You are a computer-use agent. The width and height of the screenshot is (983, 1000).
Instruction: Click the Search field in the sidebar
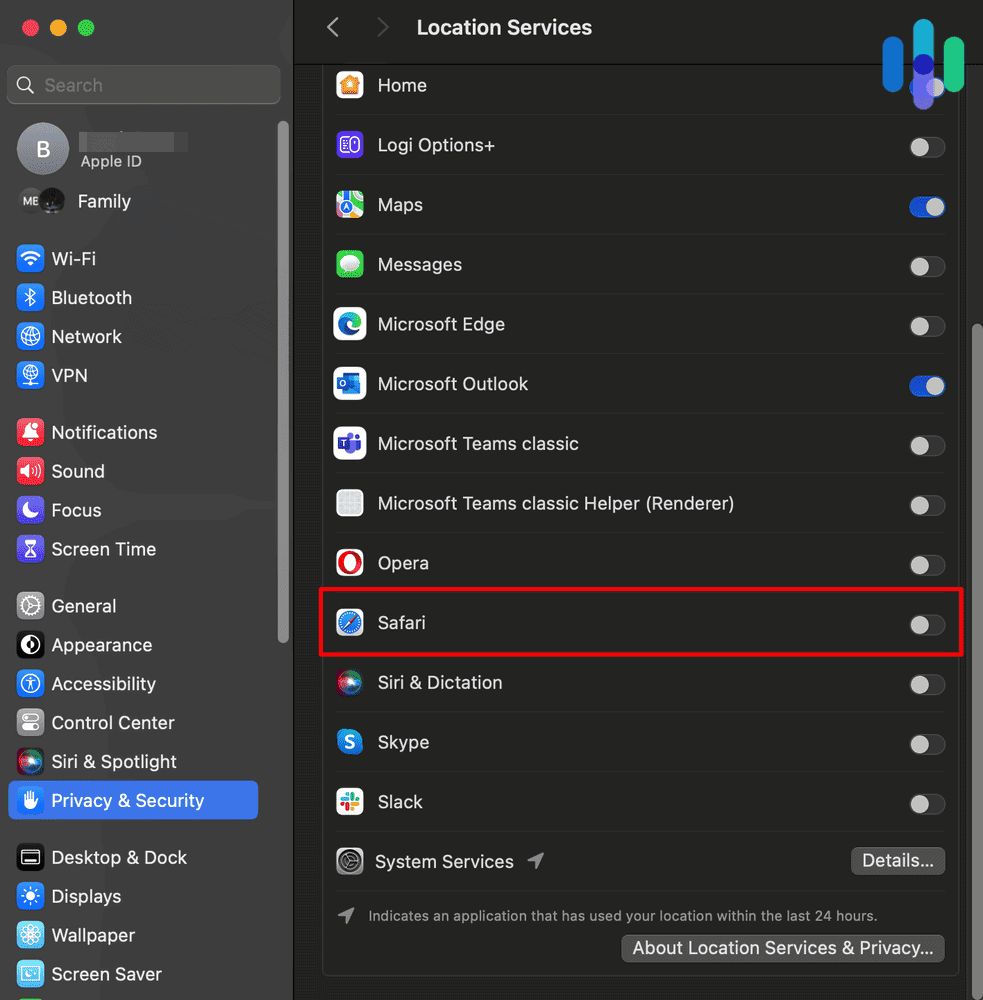(143, 85)
